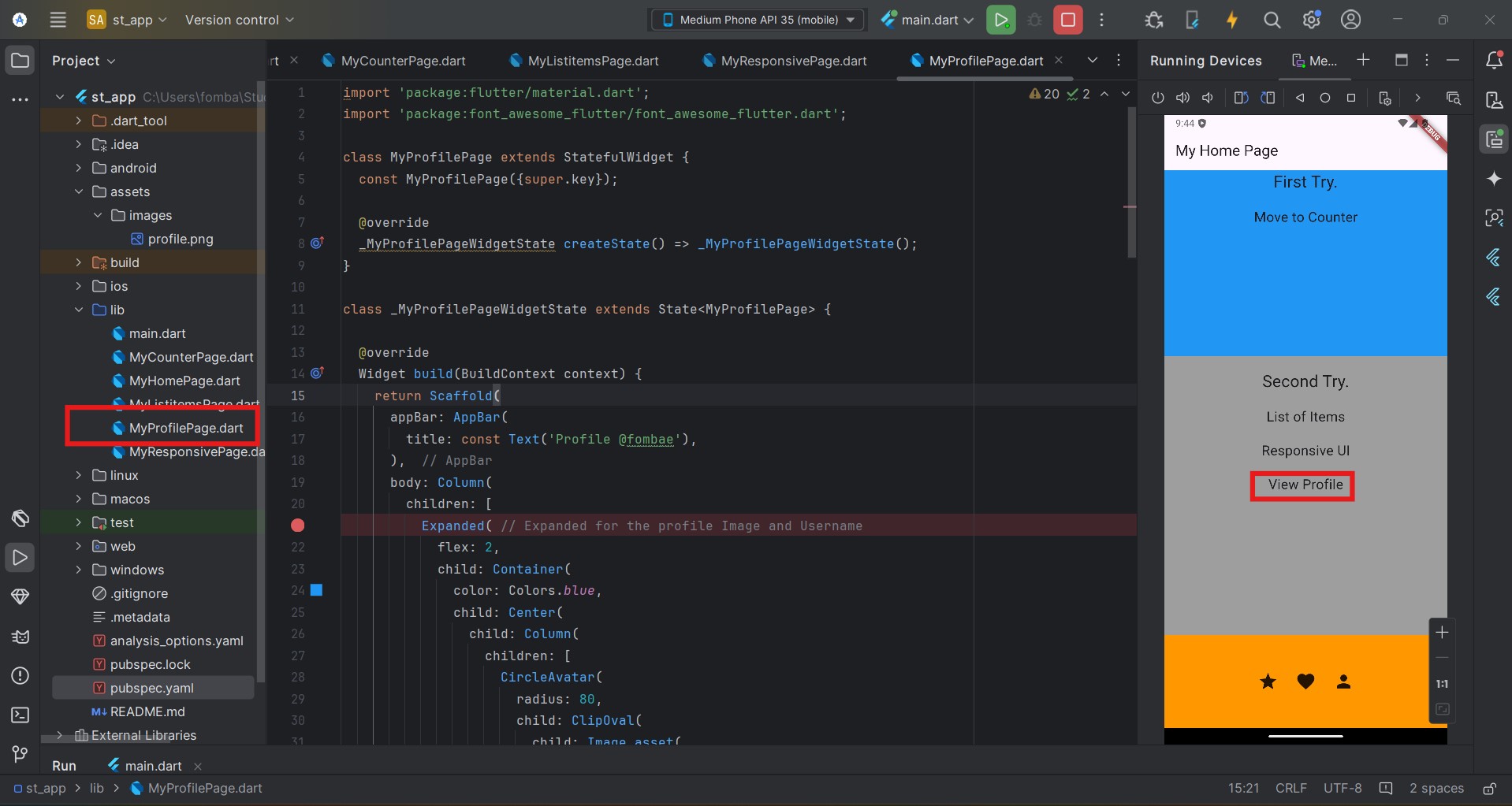The width and height of the screenshot is (1512, 806).
Task: Collapse the lib folder
Action: (78, 310)
